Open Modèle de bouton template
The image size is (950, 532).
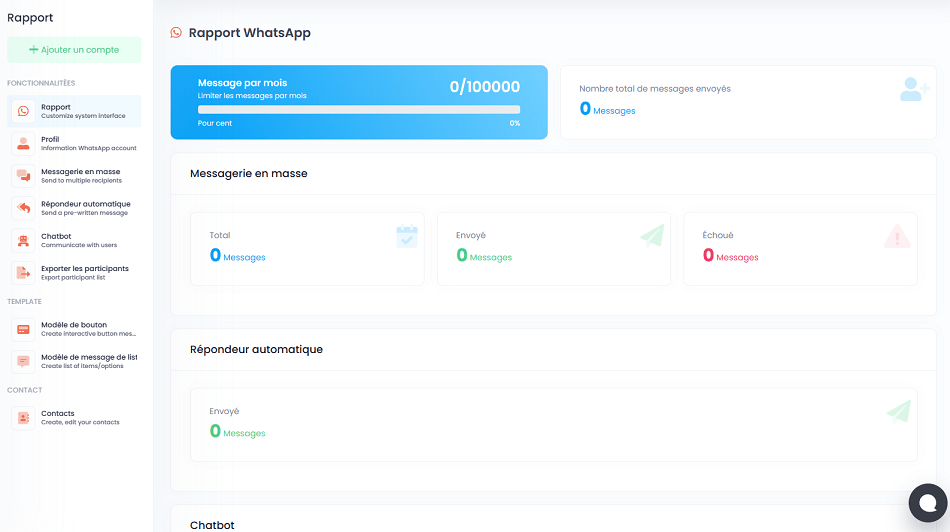[74, 329]
